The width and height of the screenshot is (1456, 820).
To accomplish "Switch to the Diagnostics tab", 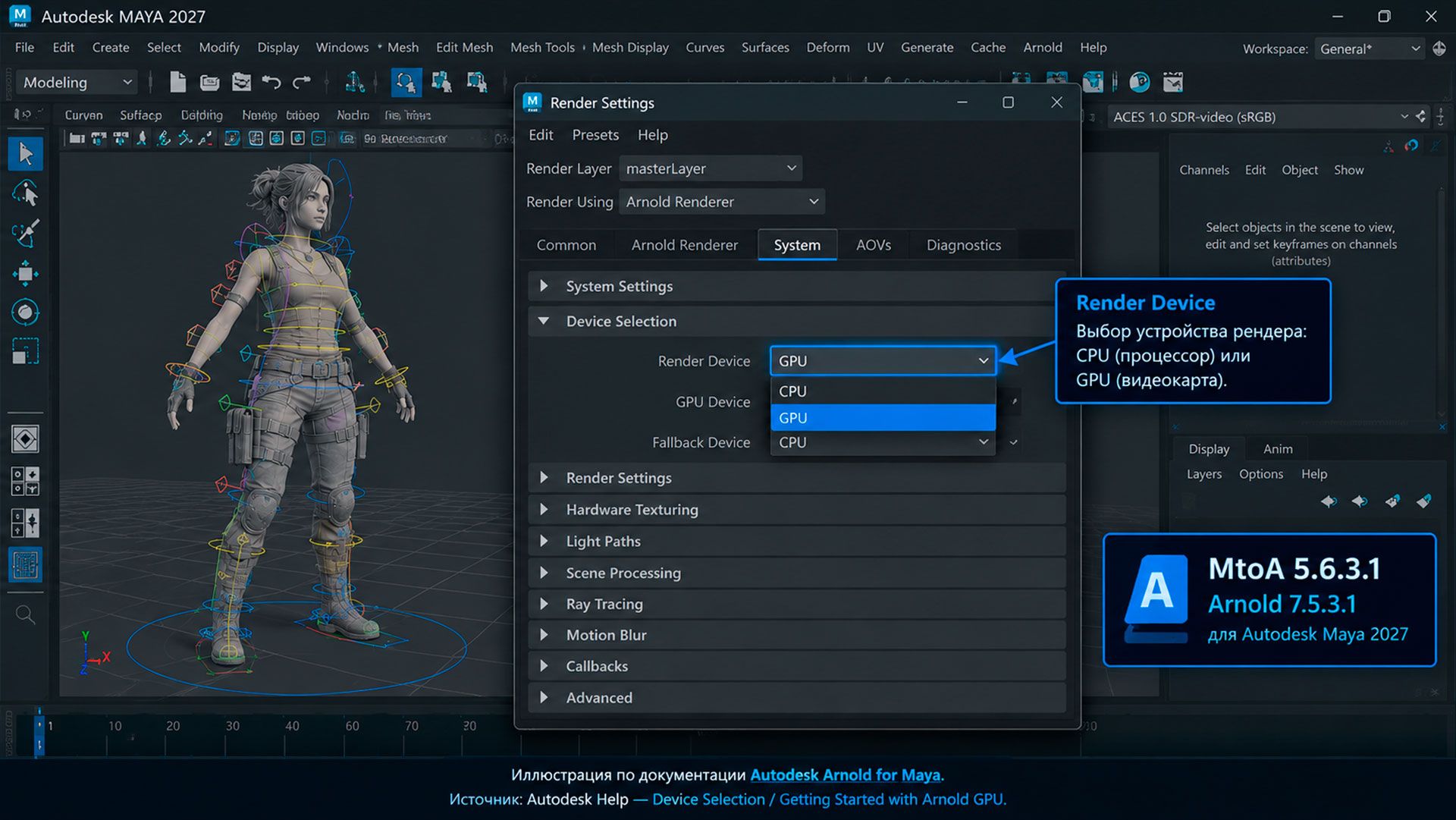I will click(963, 245).
